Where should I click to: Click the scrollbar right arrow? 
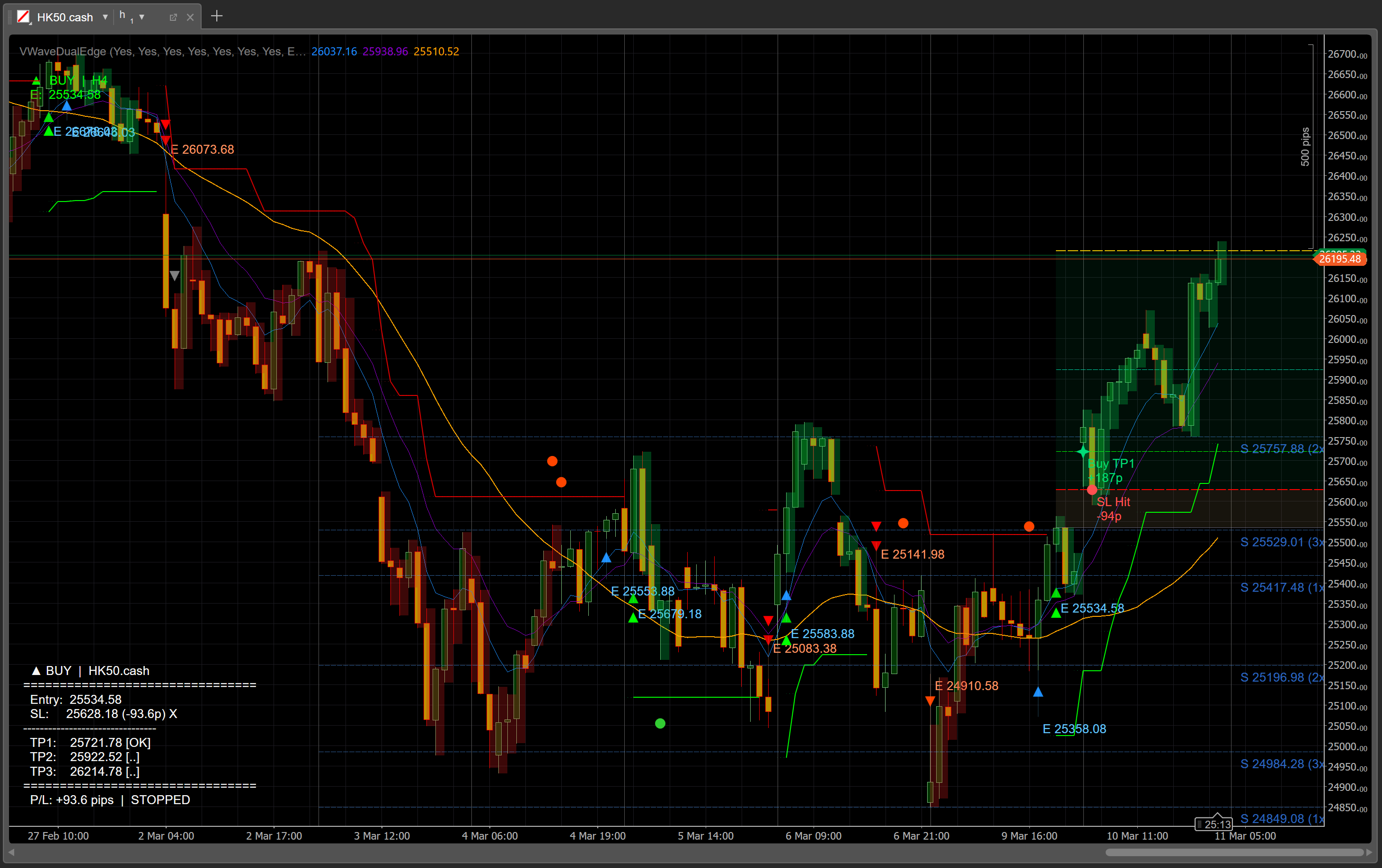(x=1369, y=852)
